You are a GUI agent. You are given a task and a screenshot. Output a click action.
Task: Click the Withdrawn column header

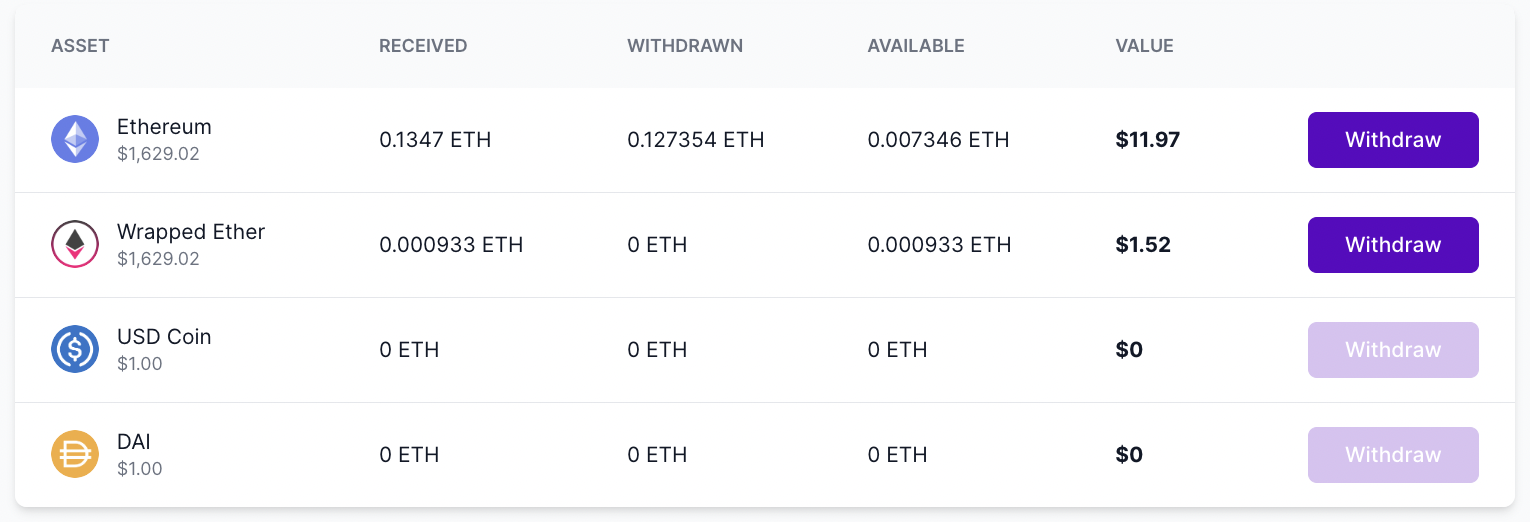tap(685, 46)
